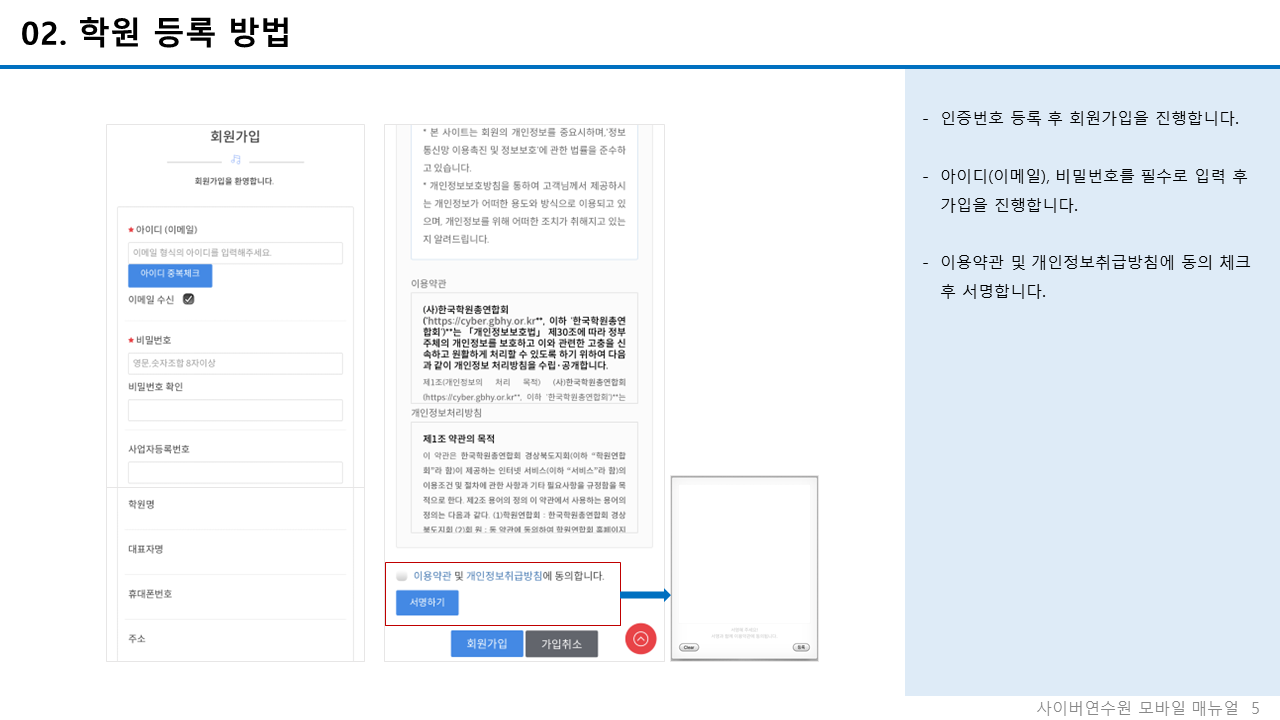The image size is (1280, 720).
Task: Click the gray 가입취소 cancel button
Action: click(561, 643)
